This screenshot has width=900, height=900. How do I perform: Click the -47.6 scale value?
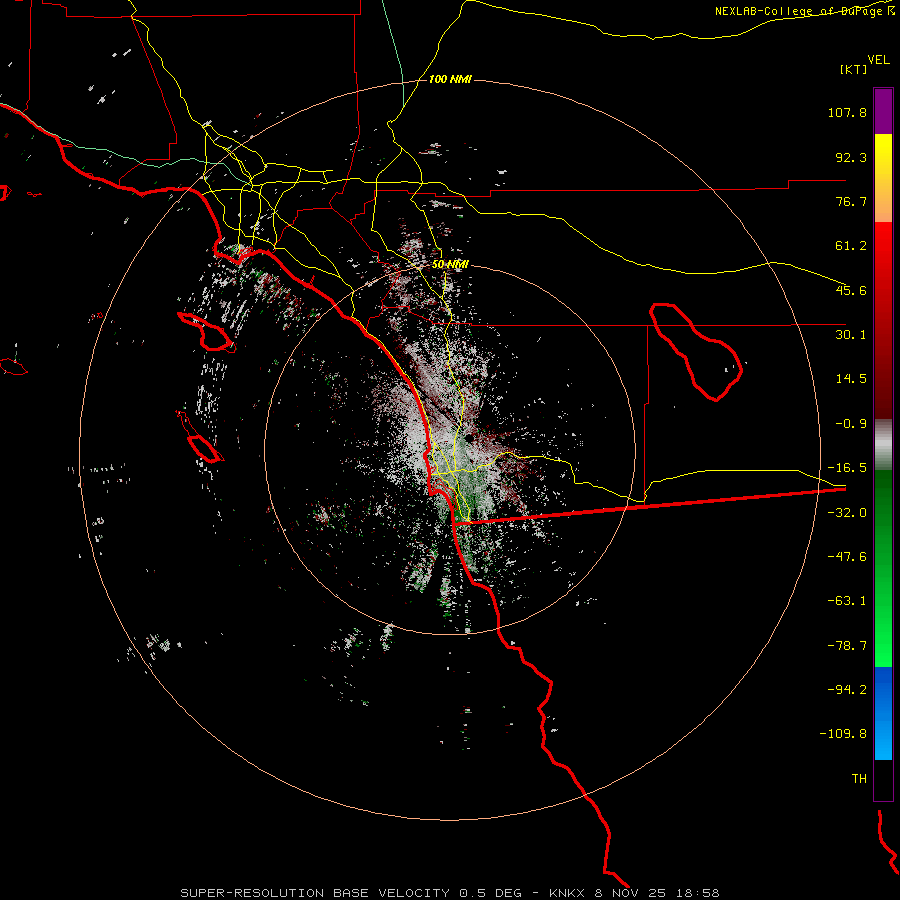847,557
